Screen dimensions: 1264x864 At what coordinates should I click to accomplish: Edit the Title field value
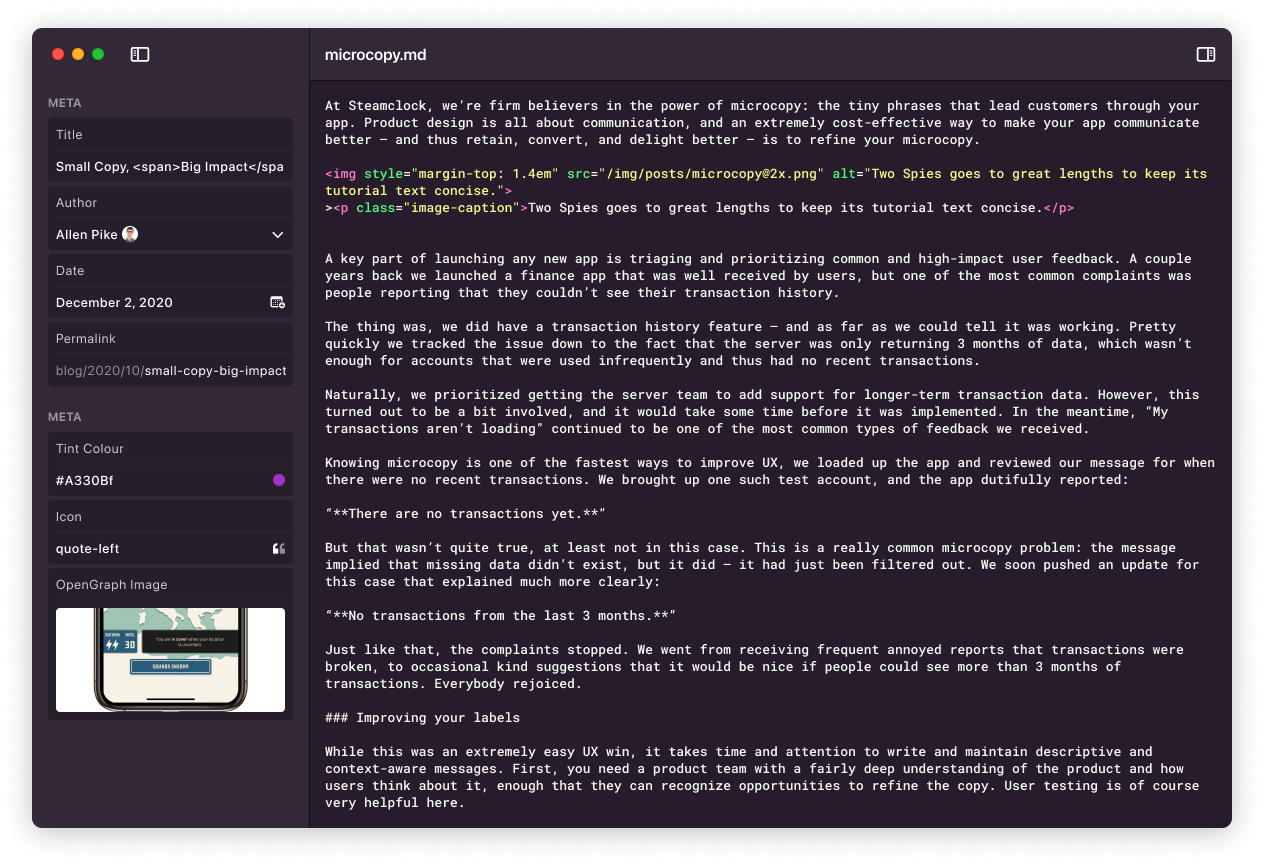[x=170, y=166]
